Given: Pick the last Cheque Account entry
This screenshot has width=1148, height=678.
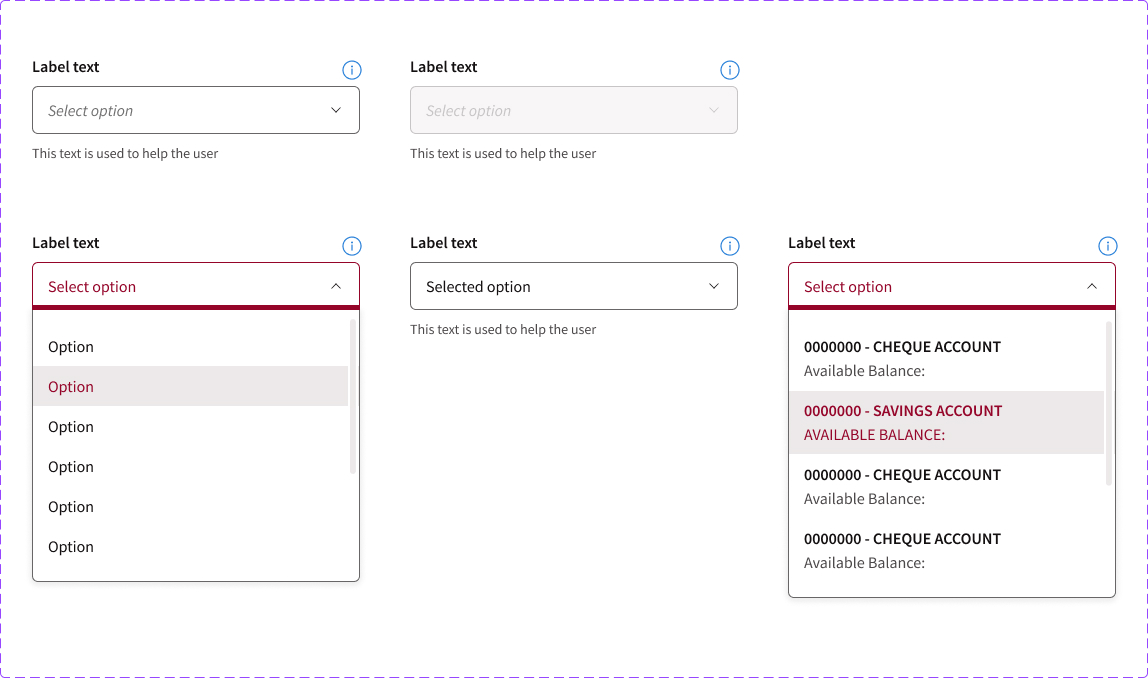Looking at the screenshot, I should tap(946, 550).
